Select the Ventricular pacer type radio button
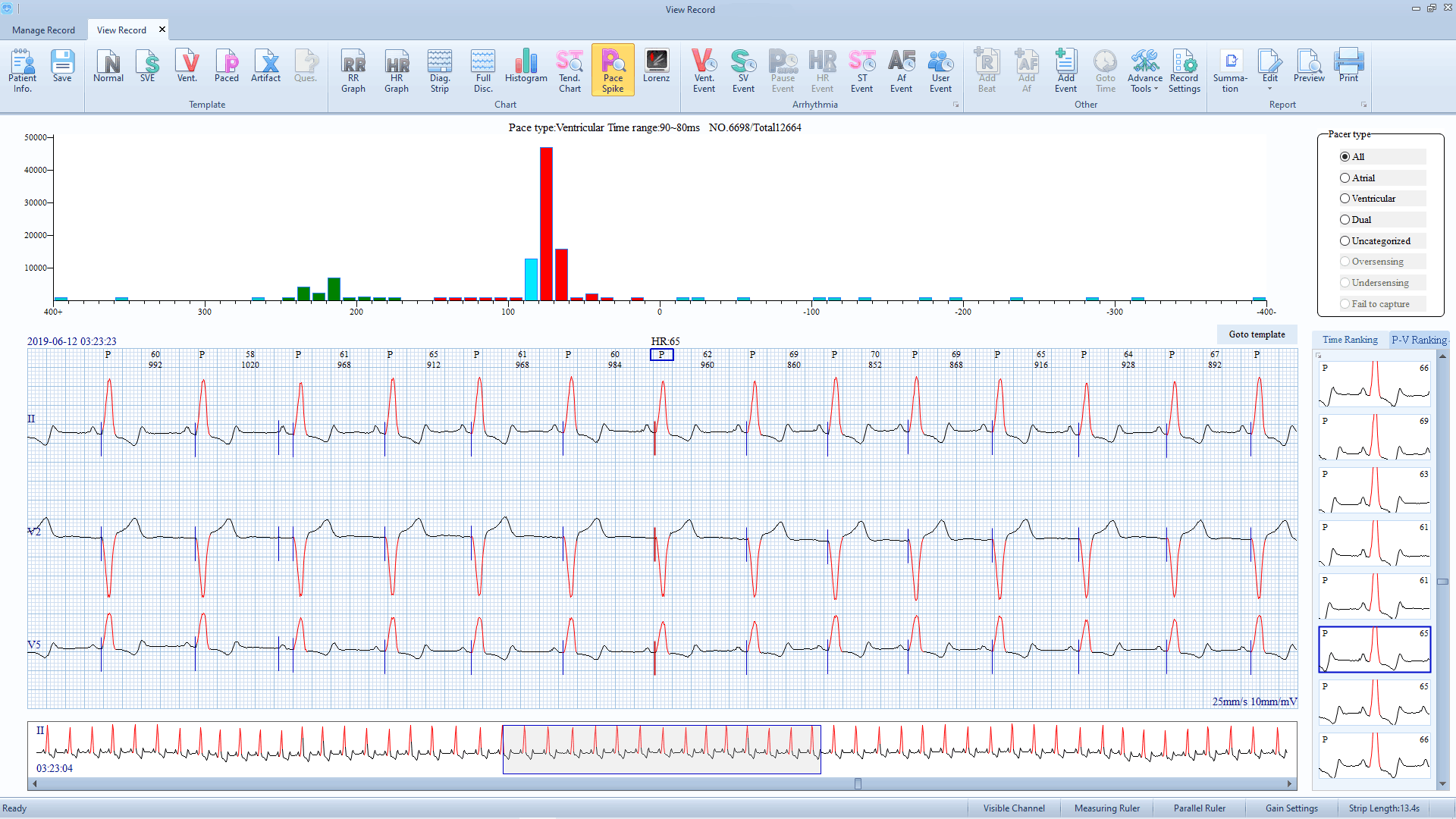 point(1344,198)
